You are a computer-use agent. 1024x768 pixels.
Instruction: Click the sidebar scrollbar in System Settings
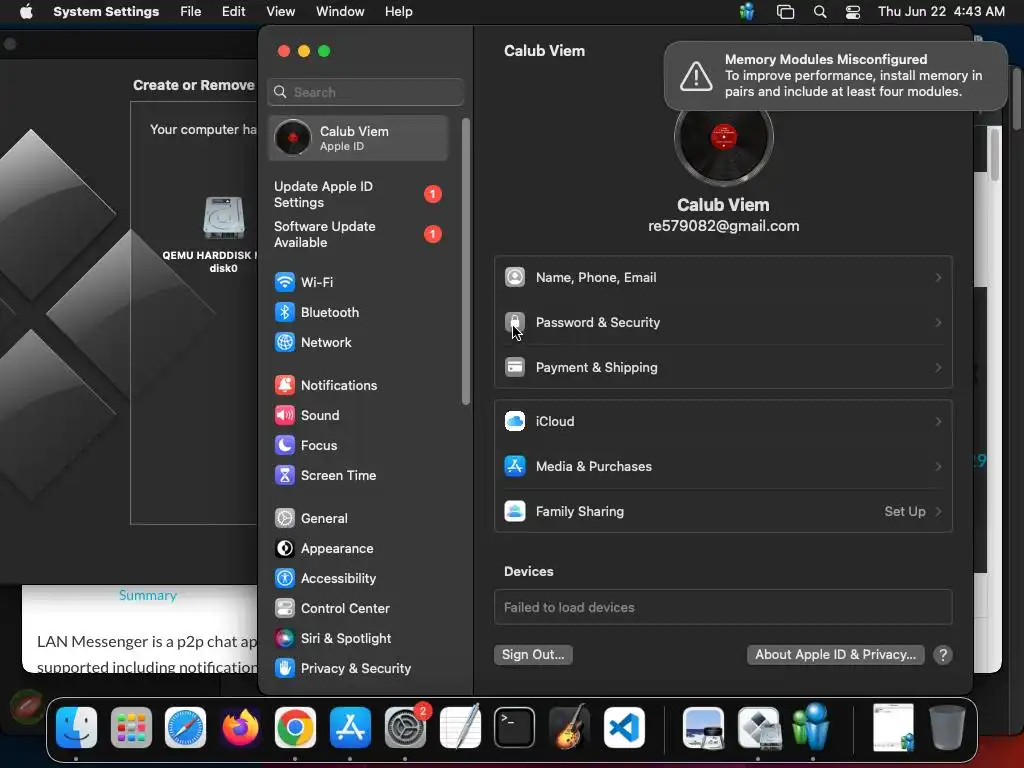[466, 261]
